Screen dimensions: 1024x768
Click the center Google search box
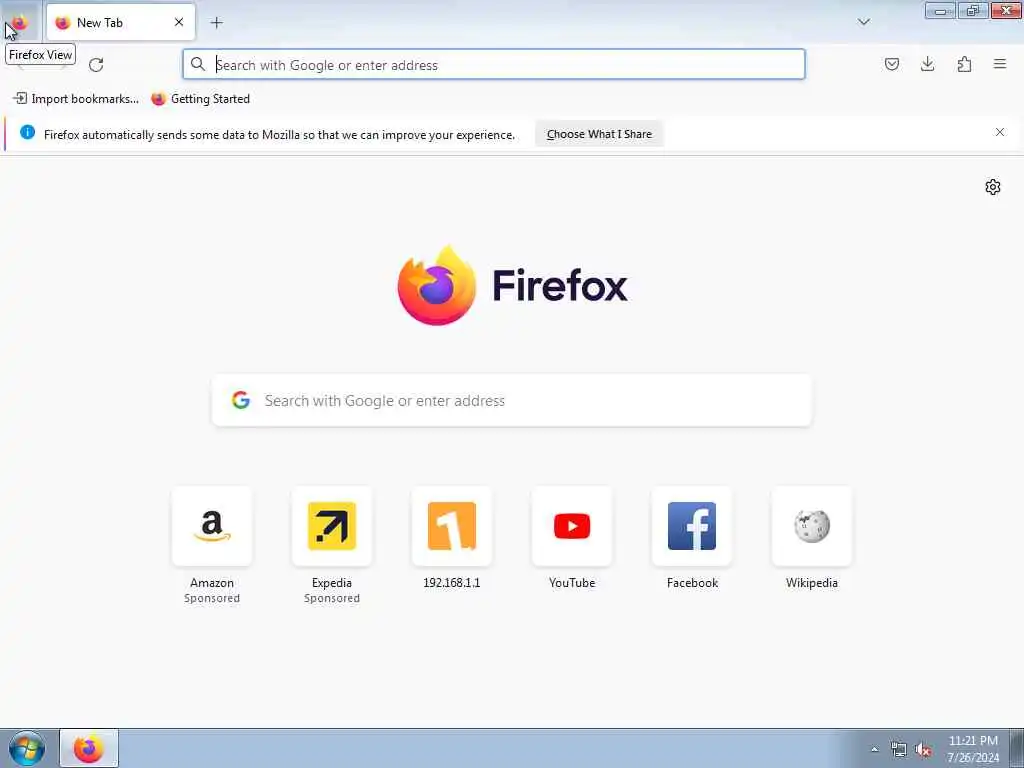512,400
